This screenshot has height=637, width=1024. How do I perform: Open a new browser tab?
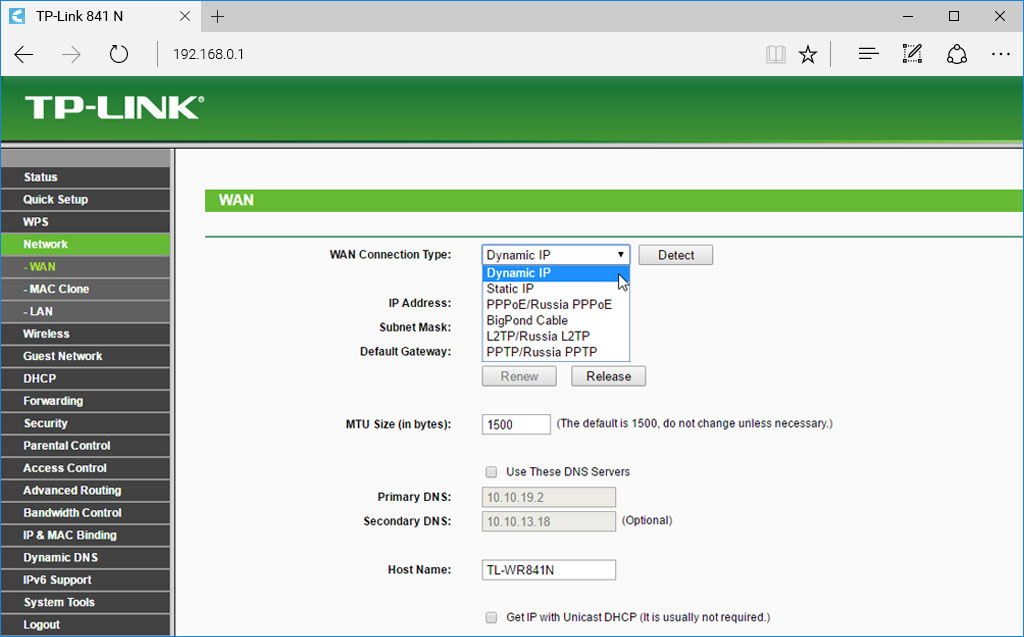[217, 16]
